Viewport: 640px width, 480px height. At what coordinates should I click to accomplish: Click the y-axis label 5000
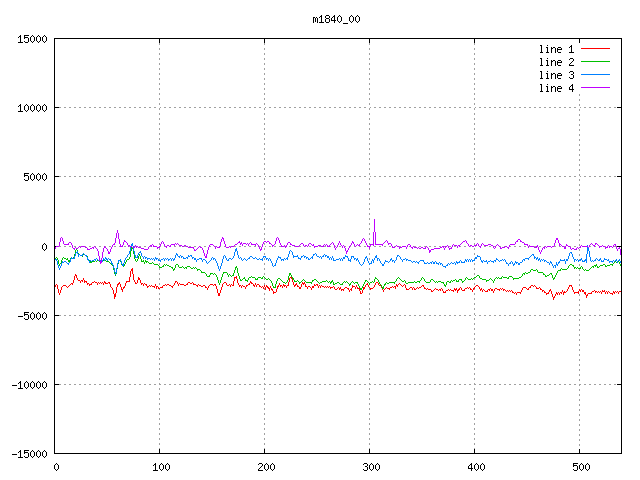(36, 177)
